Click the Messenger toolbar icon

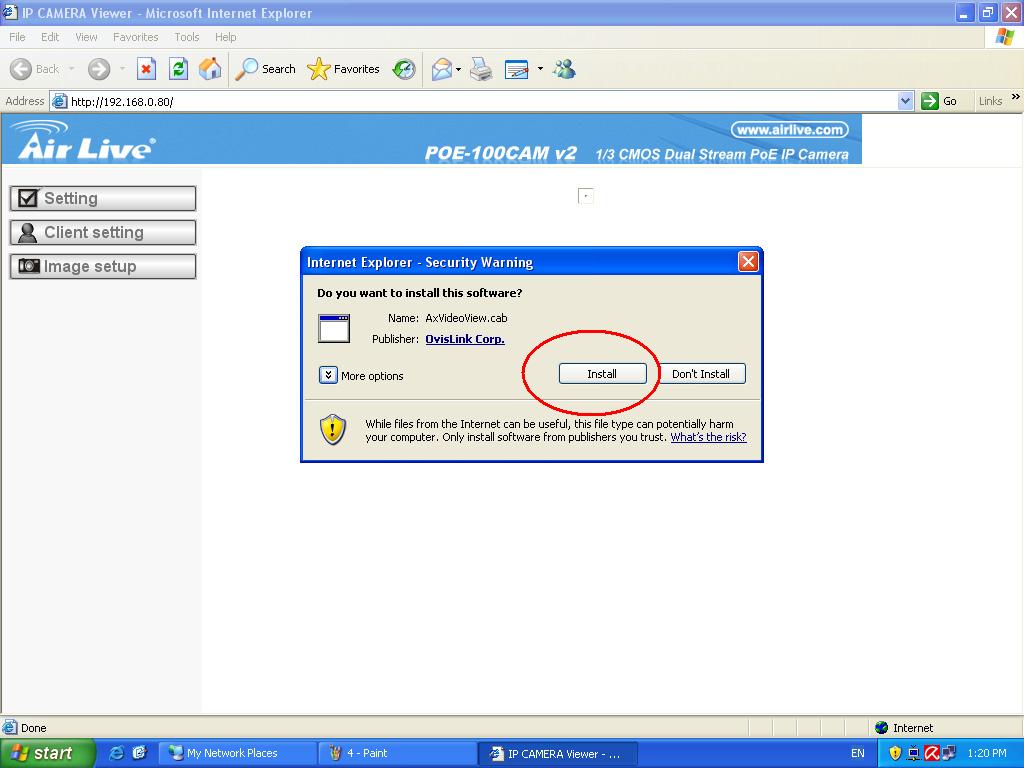(564, 69)
